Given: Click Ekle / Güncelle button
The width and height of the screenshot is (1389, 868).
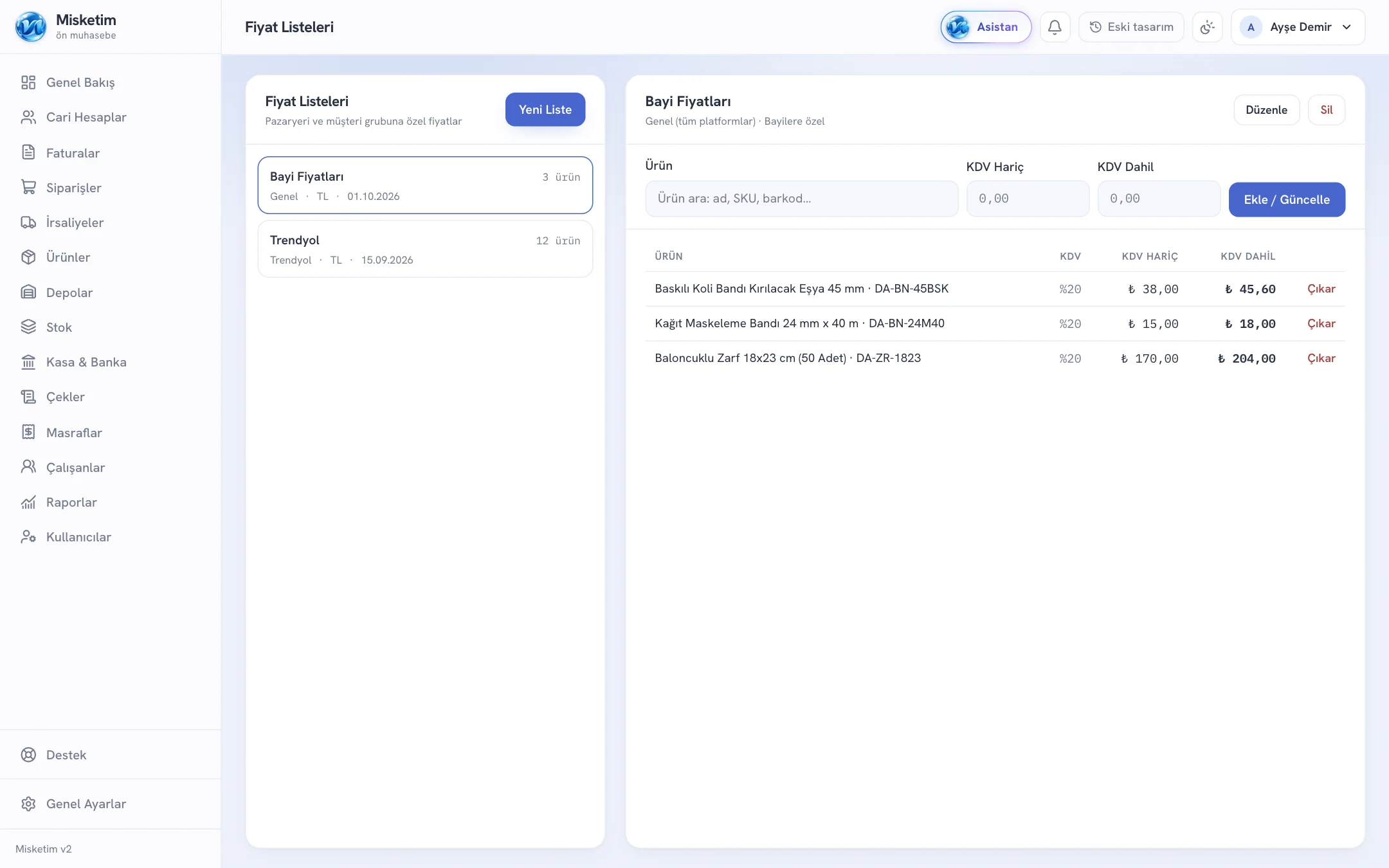Looking at the screenshot, I should tap(1287, 199).
